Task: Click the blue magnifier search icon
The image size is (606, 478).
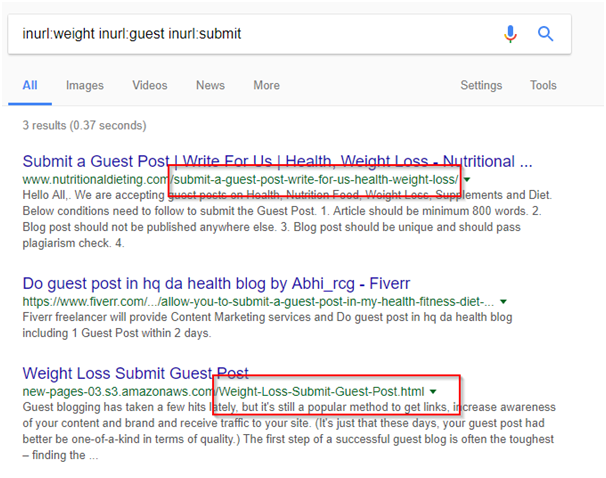Action: click(x=545, y=34)
